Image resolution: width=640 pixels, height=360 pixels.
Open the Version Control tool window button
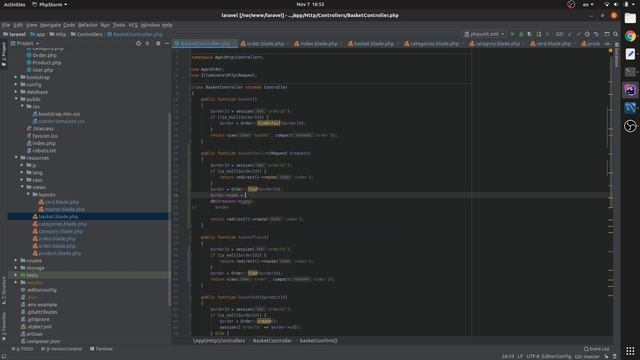tap(62, 349)
